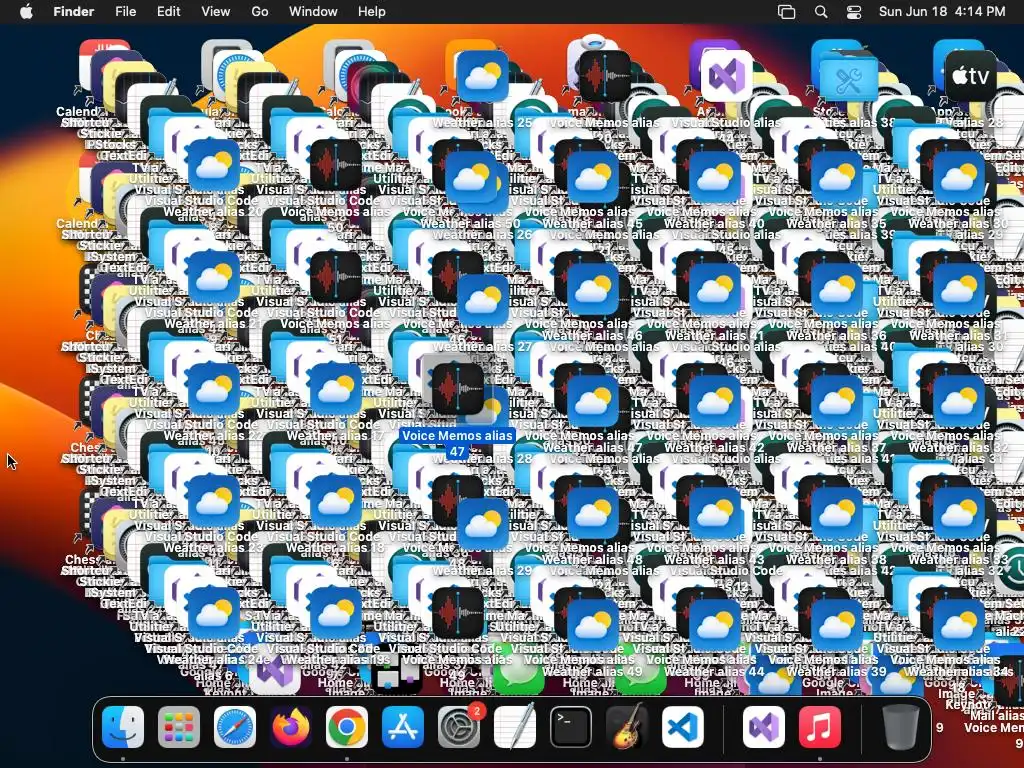Open the App Store from the Dock
1024x768 pixels.
(403, 727)
